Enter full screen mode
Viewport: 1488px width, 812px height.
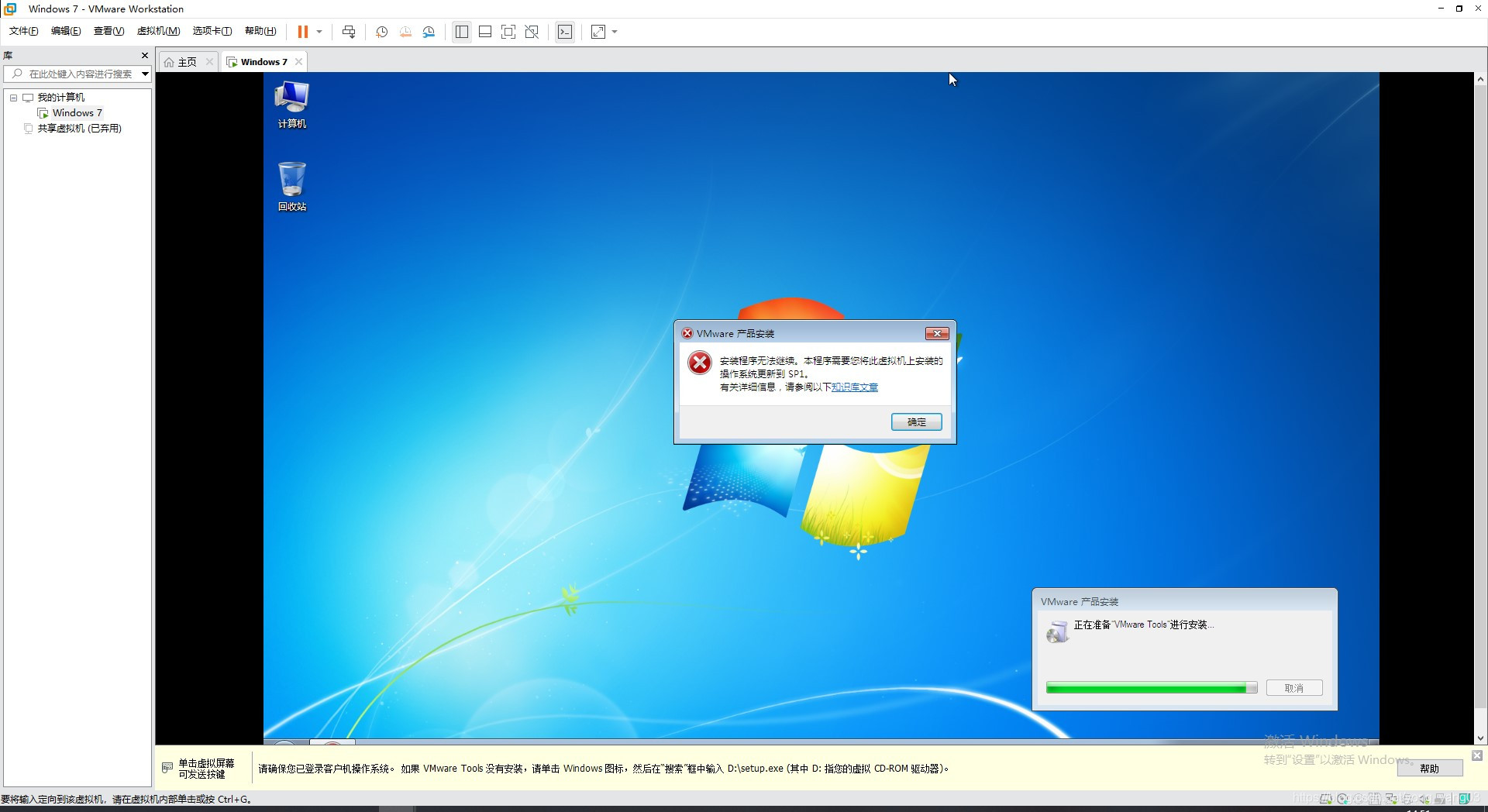tap(508, 32)
